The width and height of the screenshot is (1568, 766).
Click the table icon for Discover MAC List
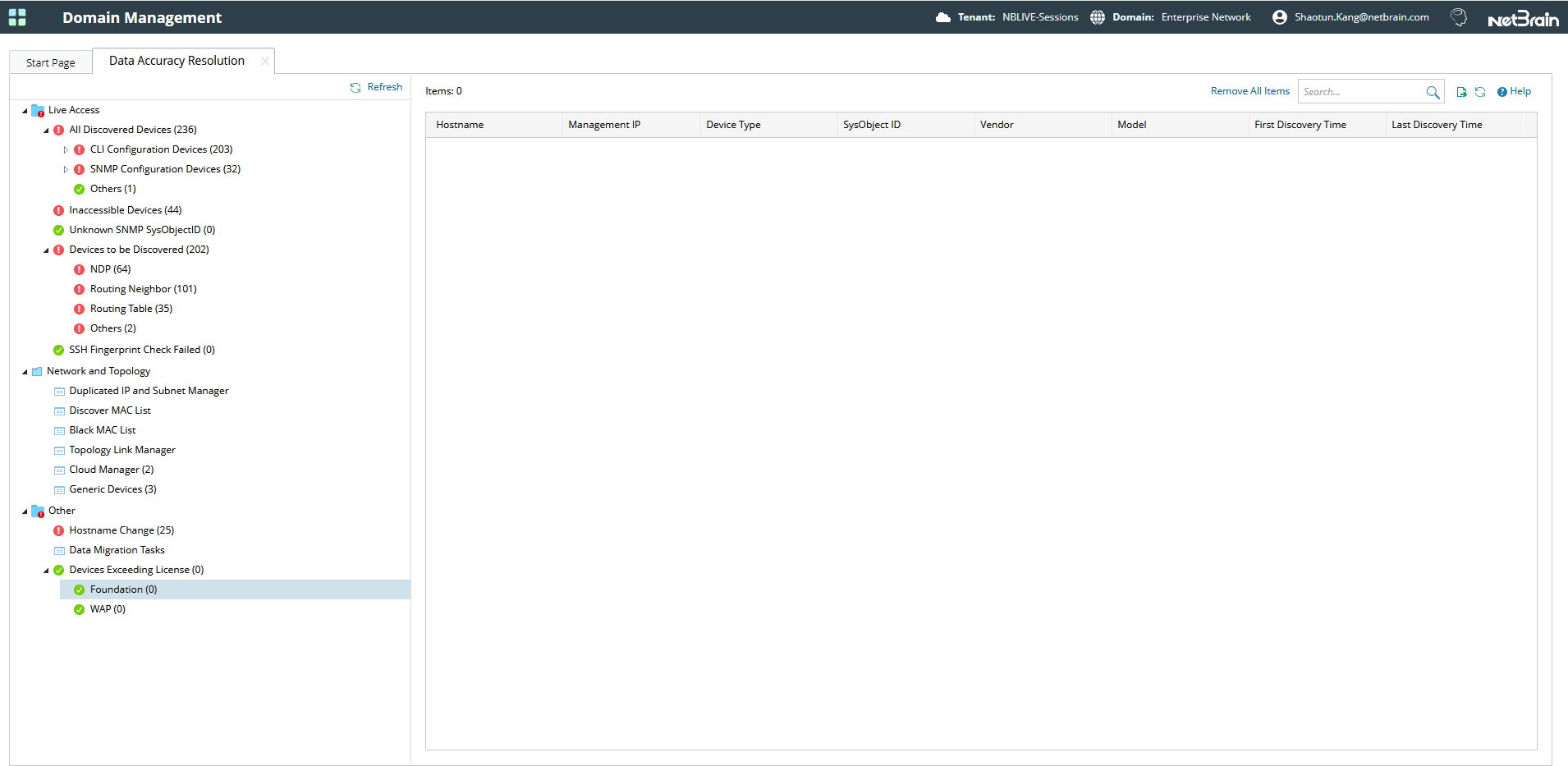[59, 411]
